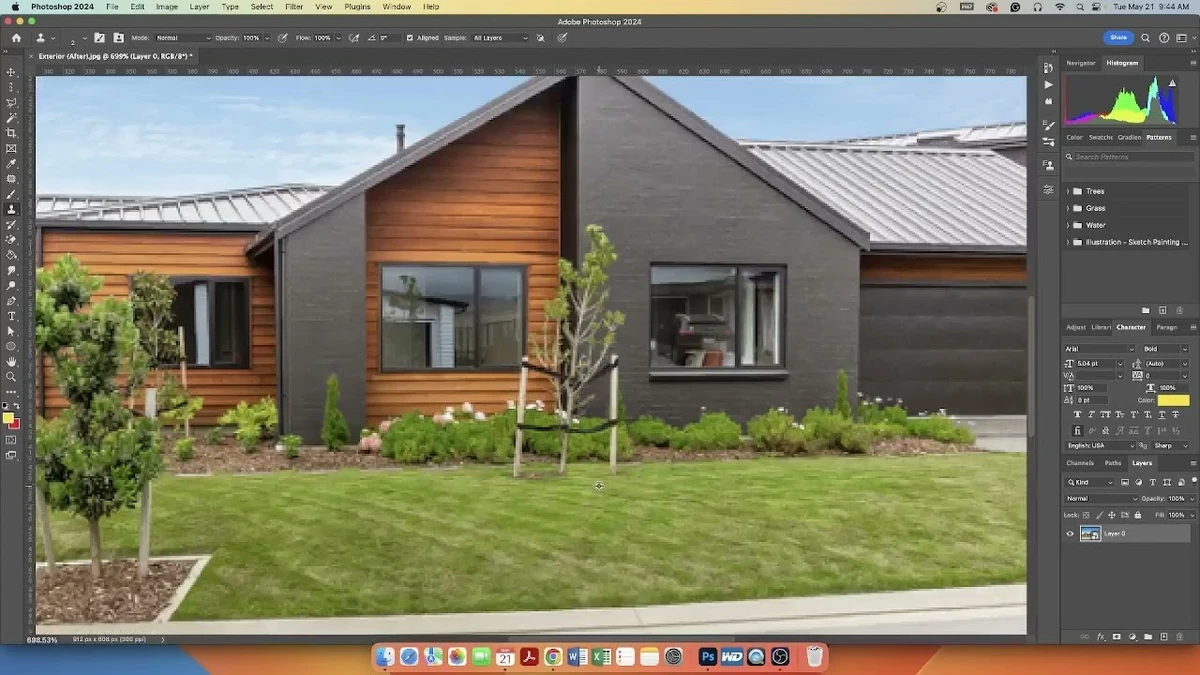1200x675 pixels.
Task: Activate the Crop tool
Action: coord(12,133)
